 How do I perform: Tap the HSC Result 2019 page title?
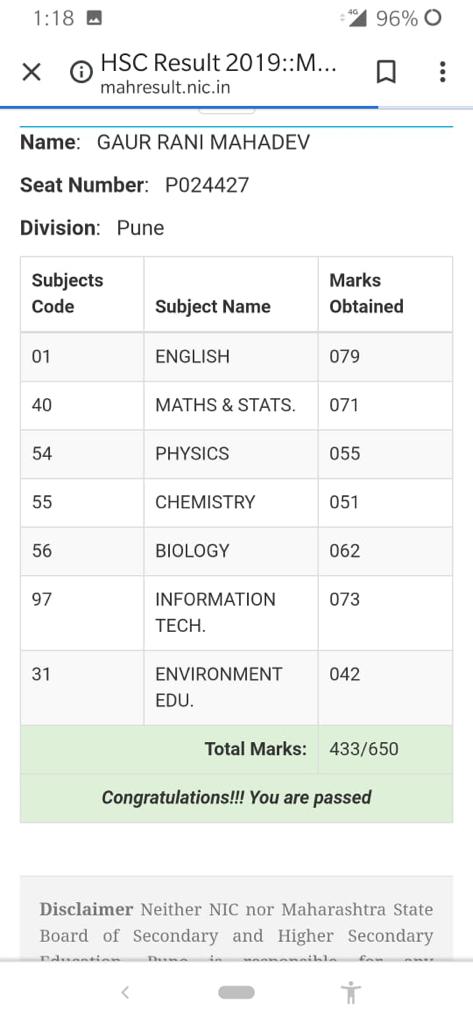tap(218, 63)
